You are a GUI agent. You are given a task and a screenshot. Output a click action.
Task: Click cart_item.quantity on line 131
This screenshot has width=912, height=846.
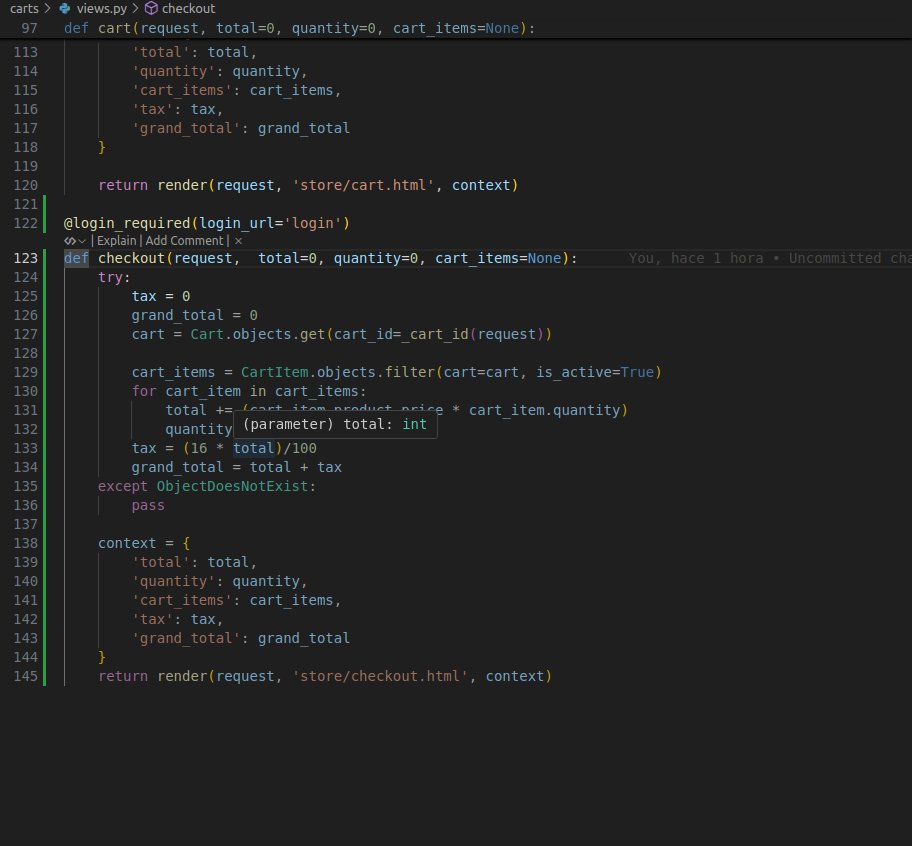(x=544, y=410)
